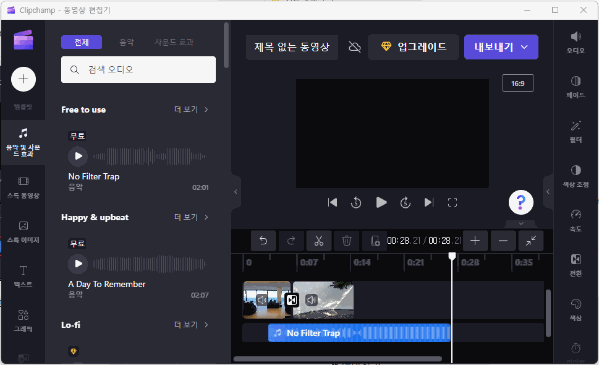Click the 업그레이드 button

tap(413, 47)
